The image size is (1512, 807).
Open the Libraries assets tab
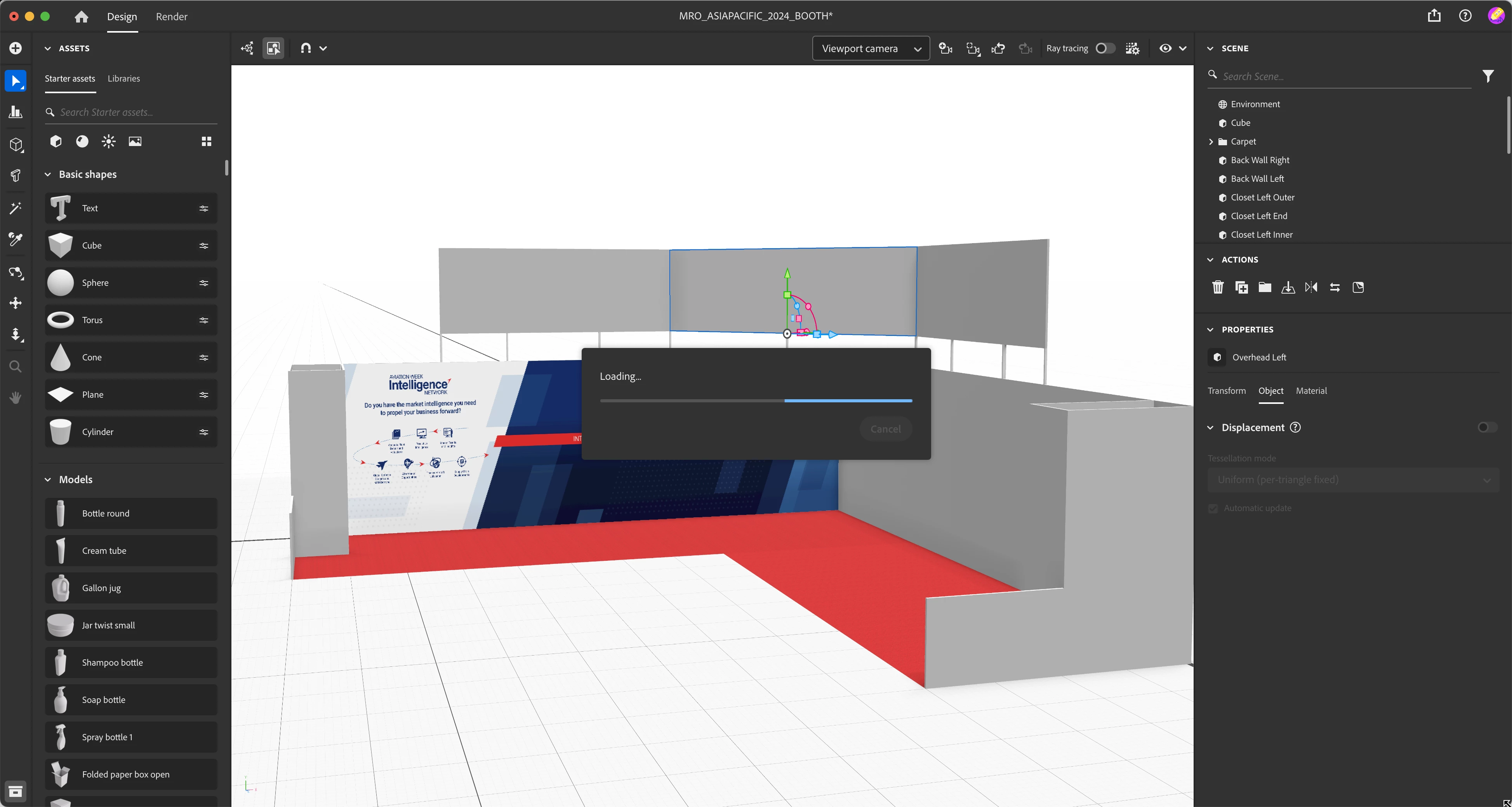(123, 79)
